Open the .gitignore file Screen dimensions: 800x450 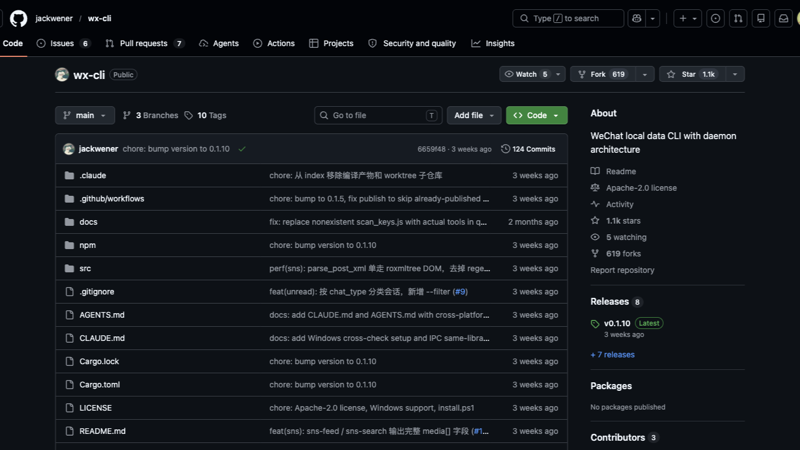coord(96,292)
